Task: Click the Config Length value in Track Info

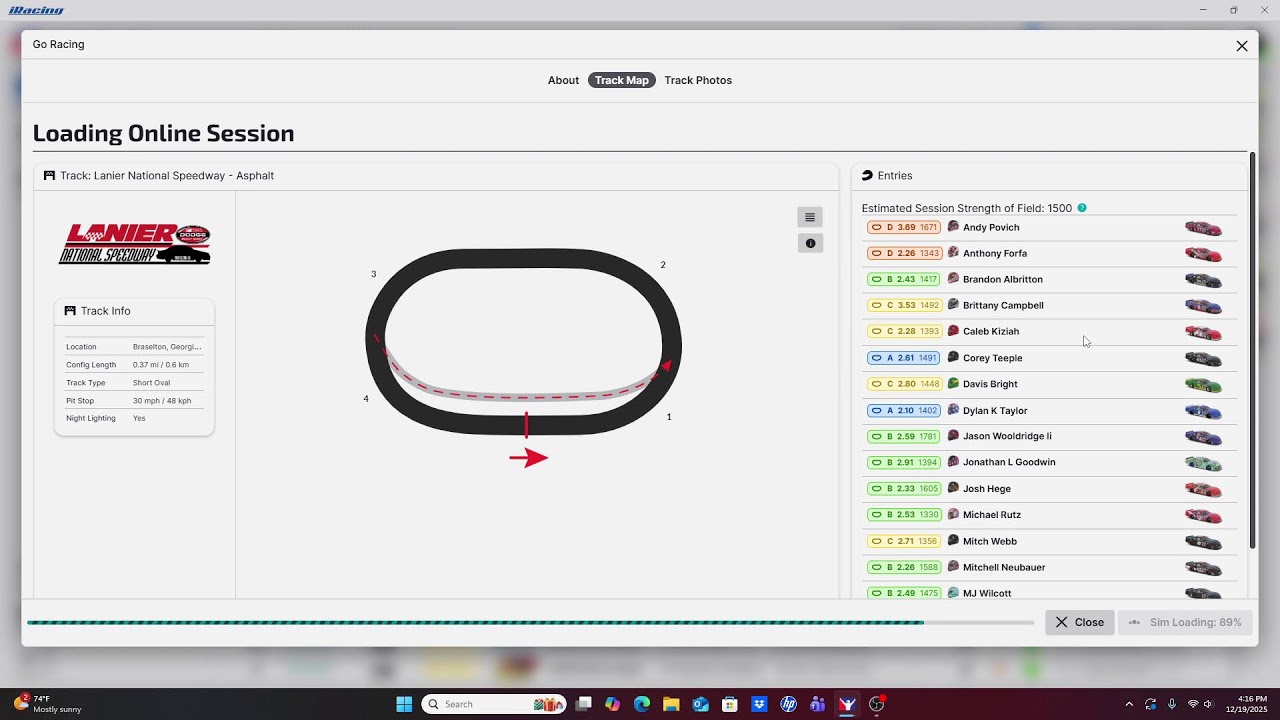Action: (x=161, y=365)
